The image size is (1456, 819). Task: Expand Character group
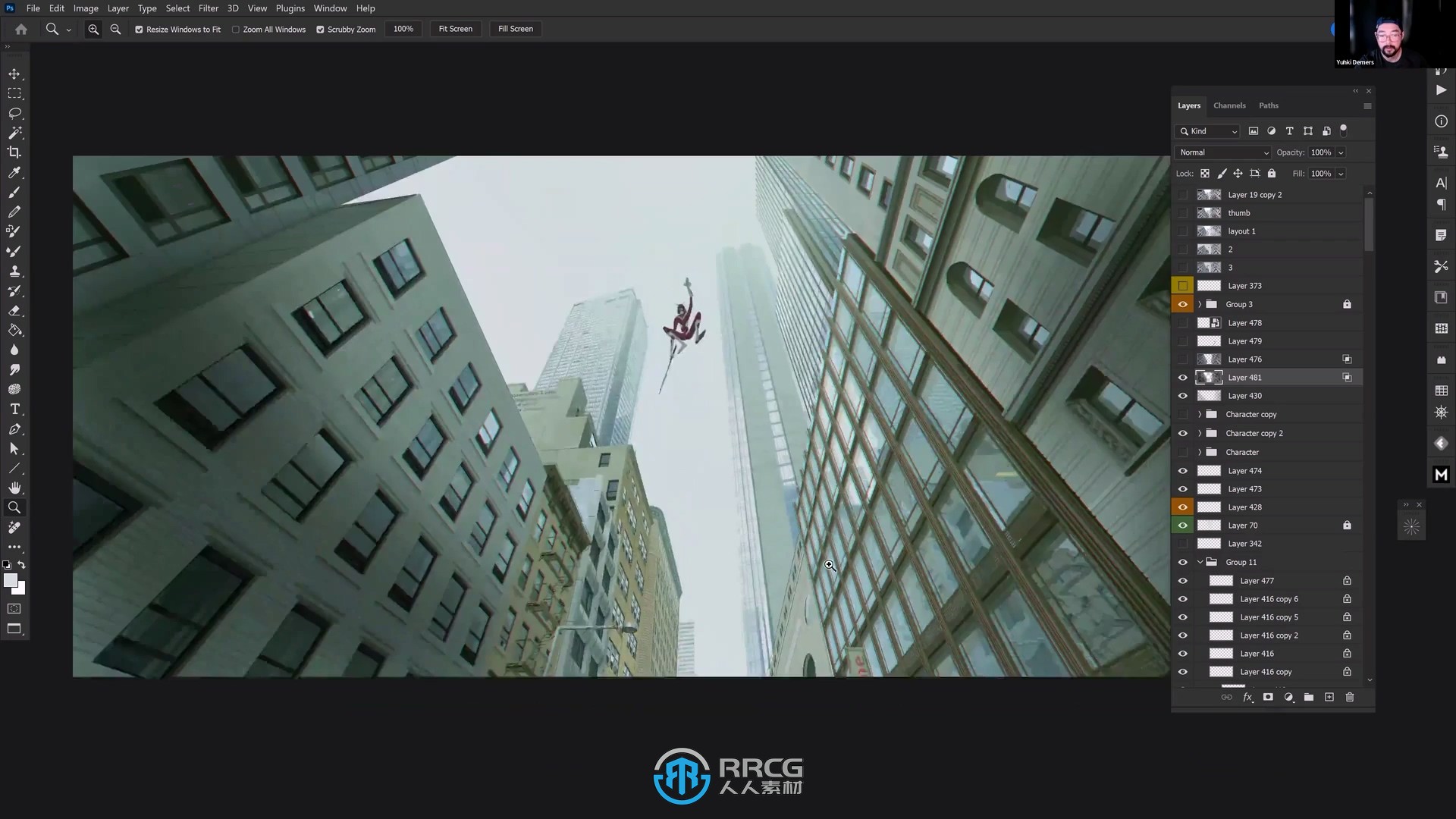(1200, 452)
